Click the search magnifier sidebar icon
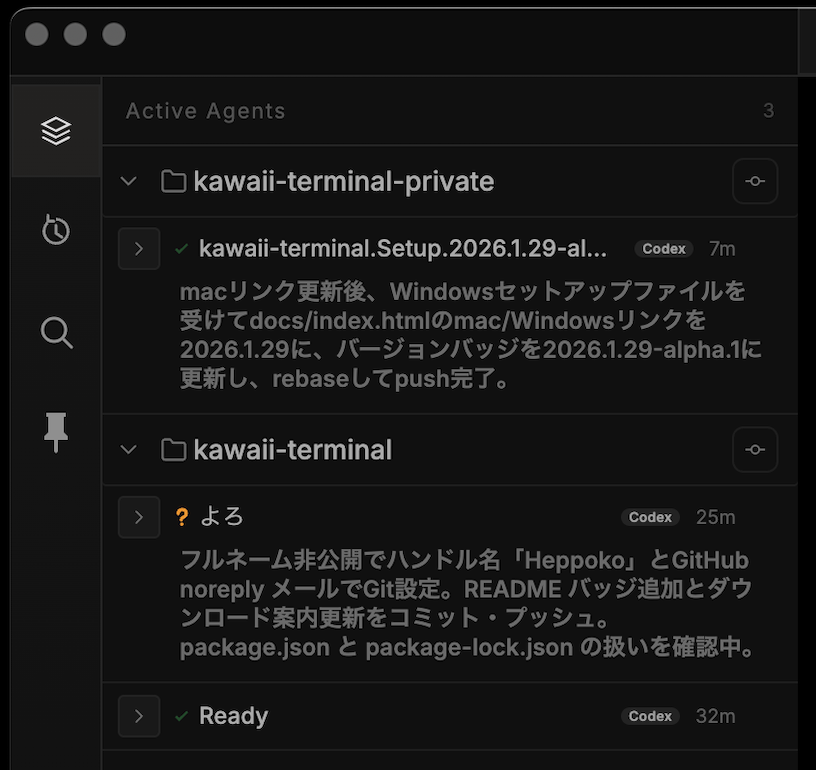816x770 pixels. (56, 332)
